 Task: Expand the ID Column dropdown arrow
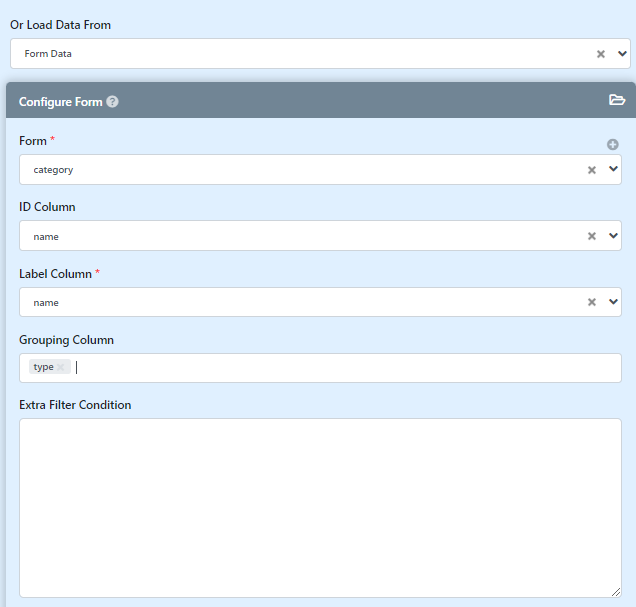613,236
